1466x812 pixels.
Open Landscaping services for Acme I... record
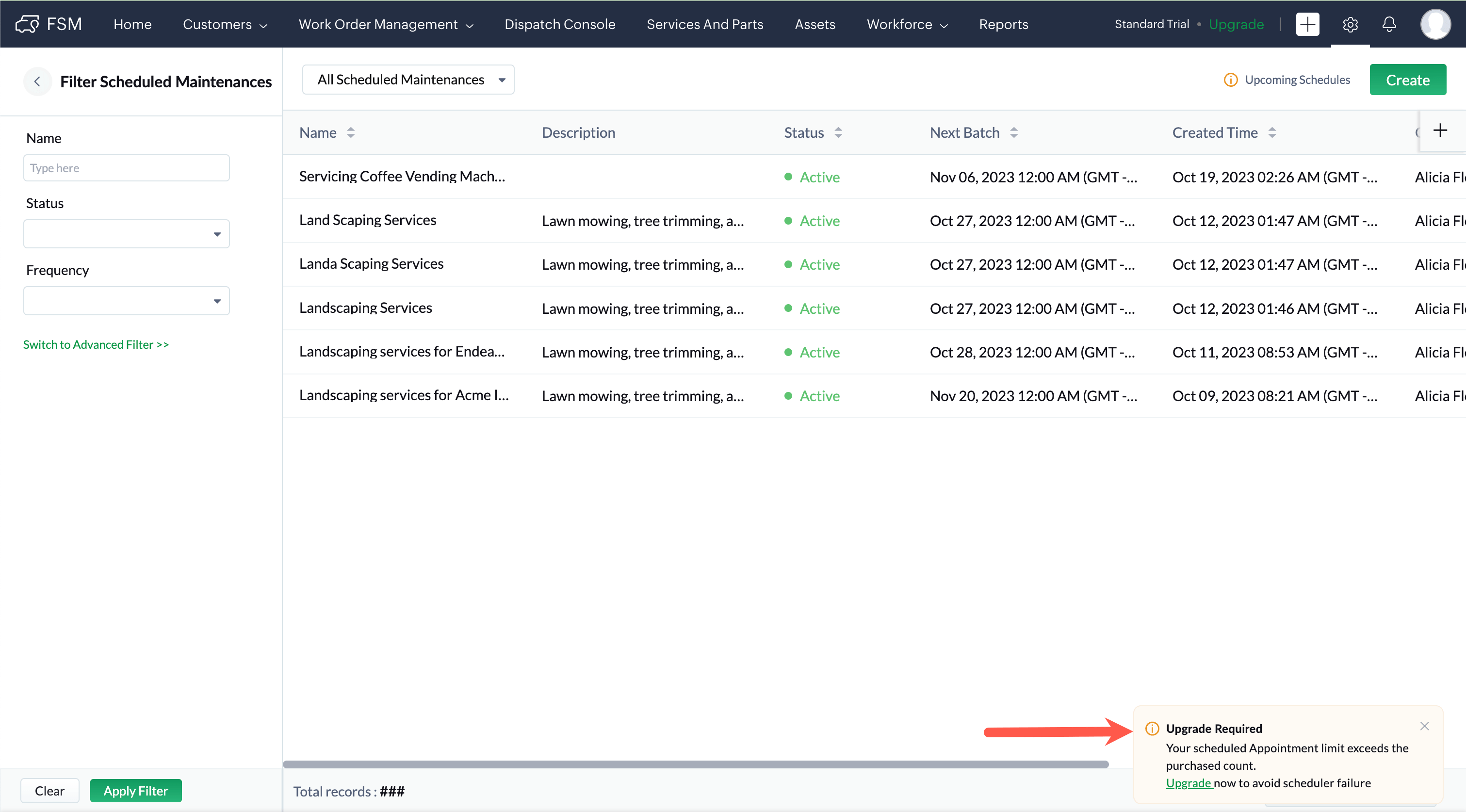(404, 395)
